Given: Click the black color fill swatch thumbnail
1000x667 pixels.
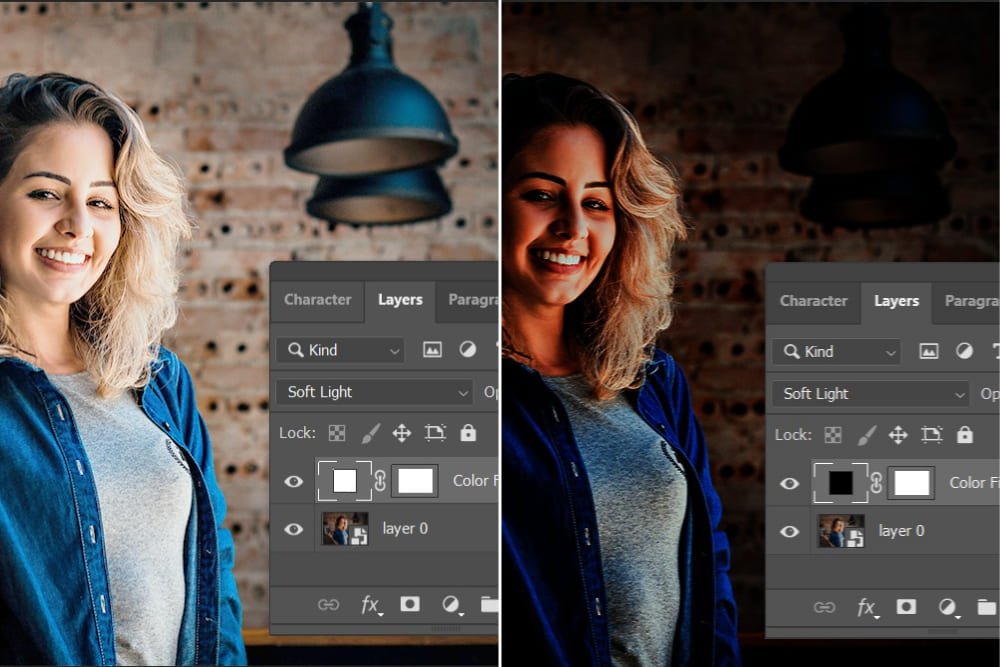Looking at the screenshot, I should [x=840, y=483].
